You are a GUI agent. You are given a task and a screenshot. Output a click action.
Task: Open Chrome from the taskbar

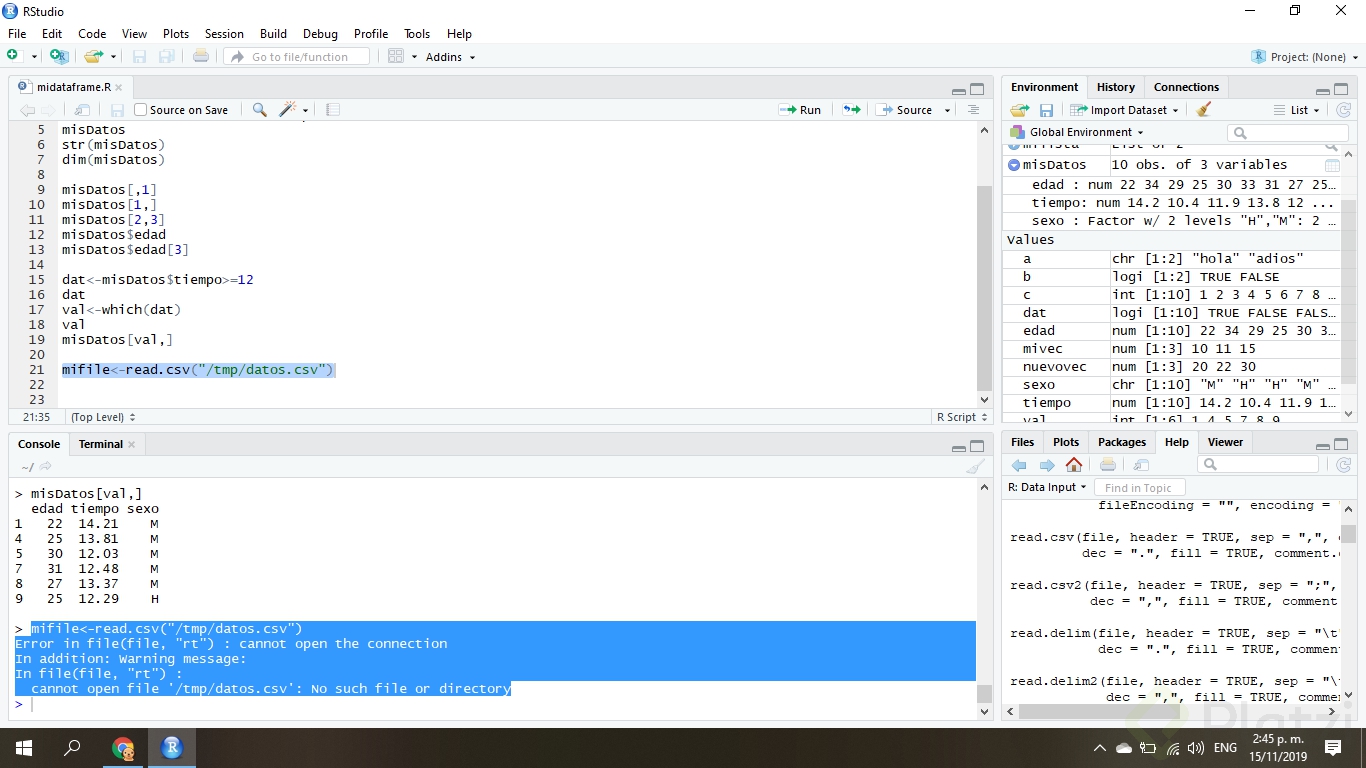click(123, 748)
